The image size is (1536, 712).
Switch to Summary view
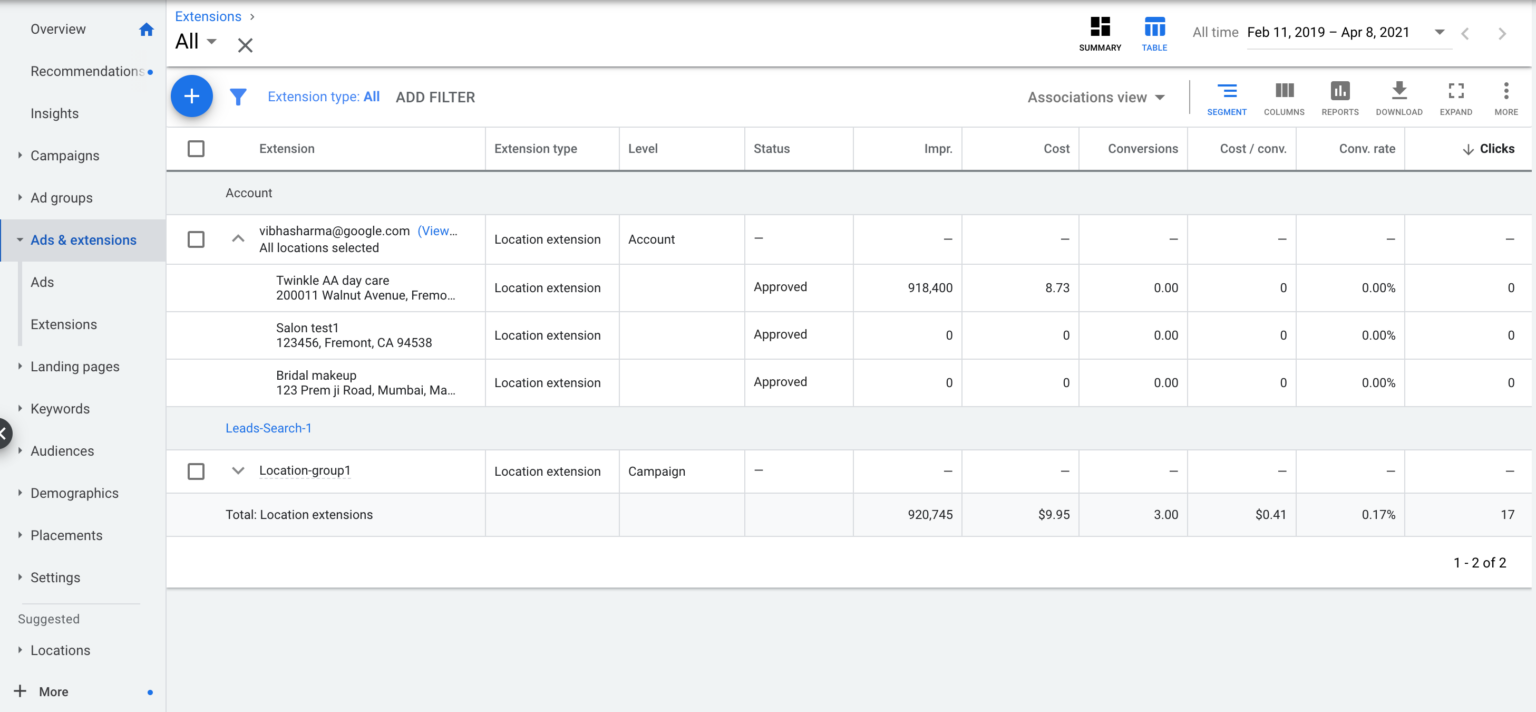point(1100,33)
